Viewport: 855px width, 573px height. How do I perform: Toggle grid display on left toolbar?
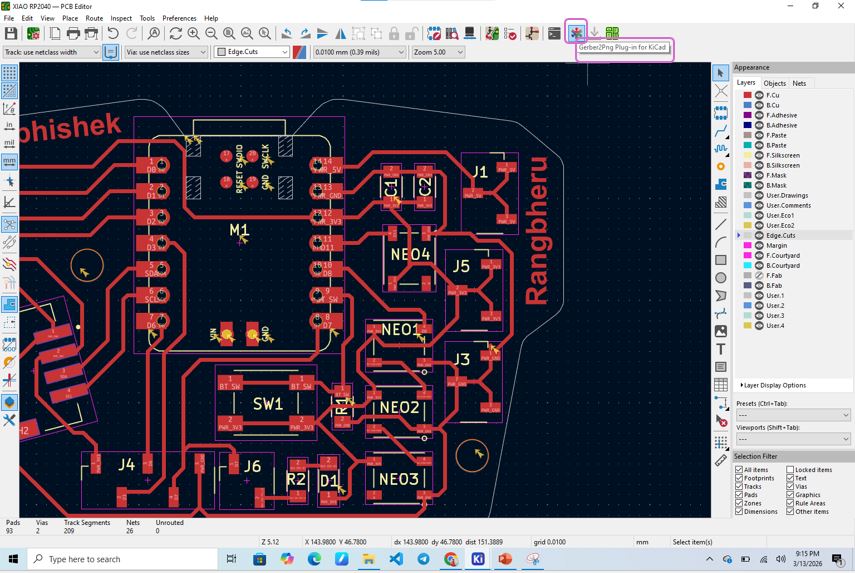(9, 73)
